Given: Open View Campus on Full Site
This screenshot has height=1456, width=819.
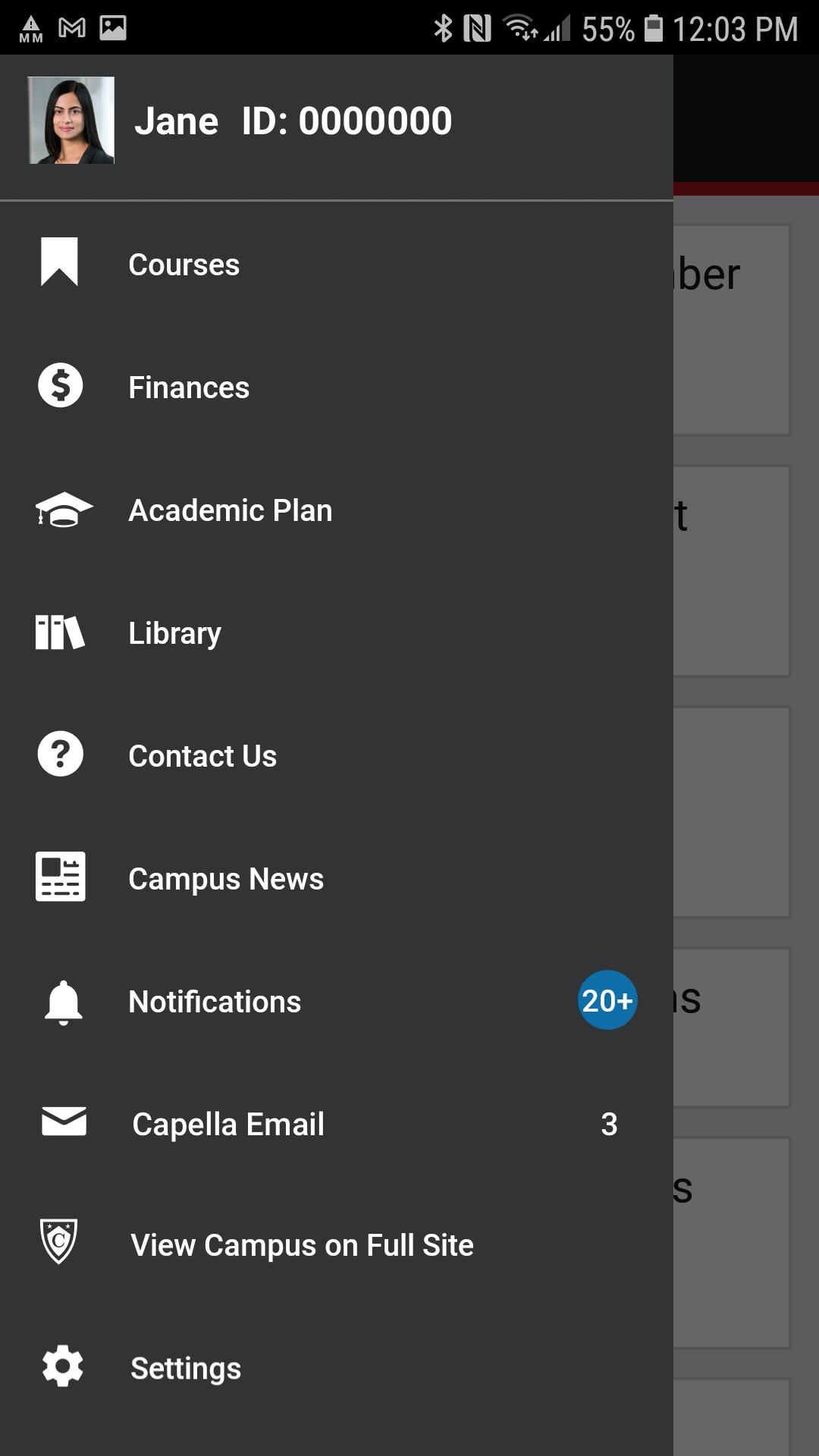Looking at the screenshot, I should 337,1245.
